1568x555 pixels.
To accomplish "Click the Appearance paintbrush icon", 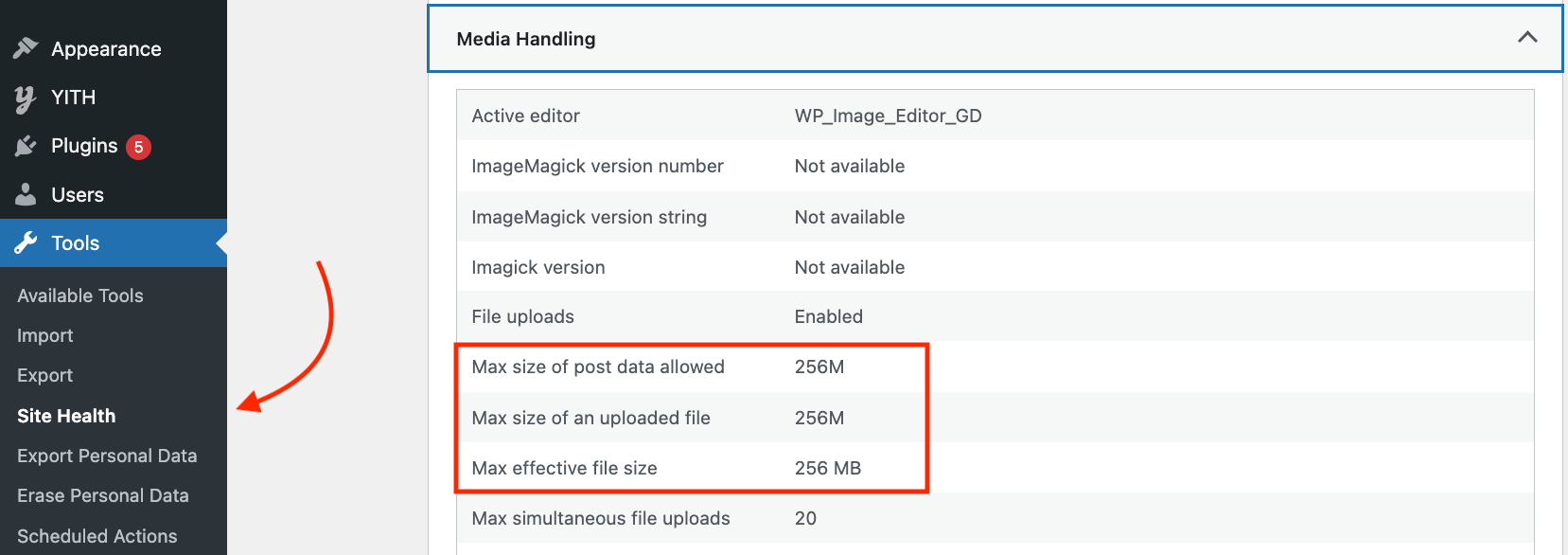I will tap(26, 48).
